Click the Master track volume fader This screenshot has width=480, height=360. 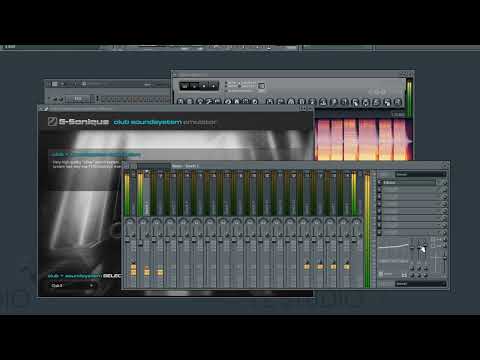tap(127, 241)
